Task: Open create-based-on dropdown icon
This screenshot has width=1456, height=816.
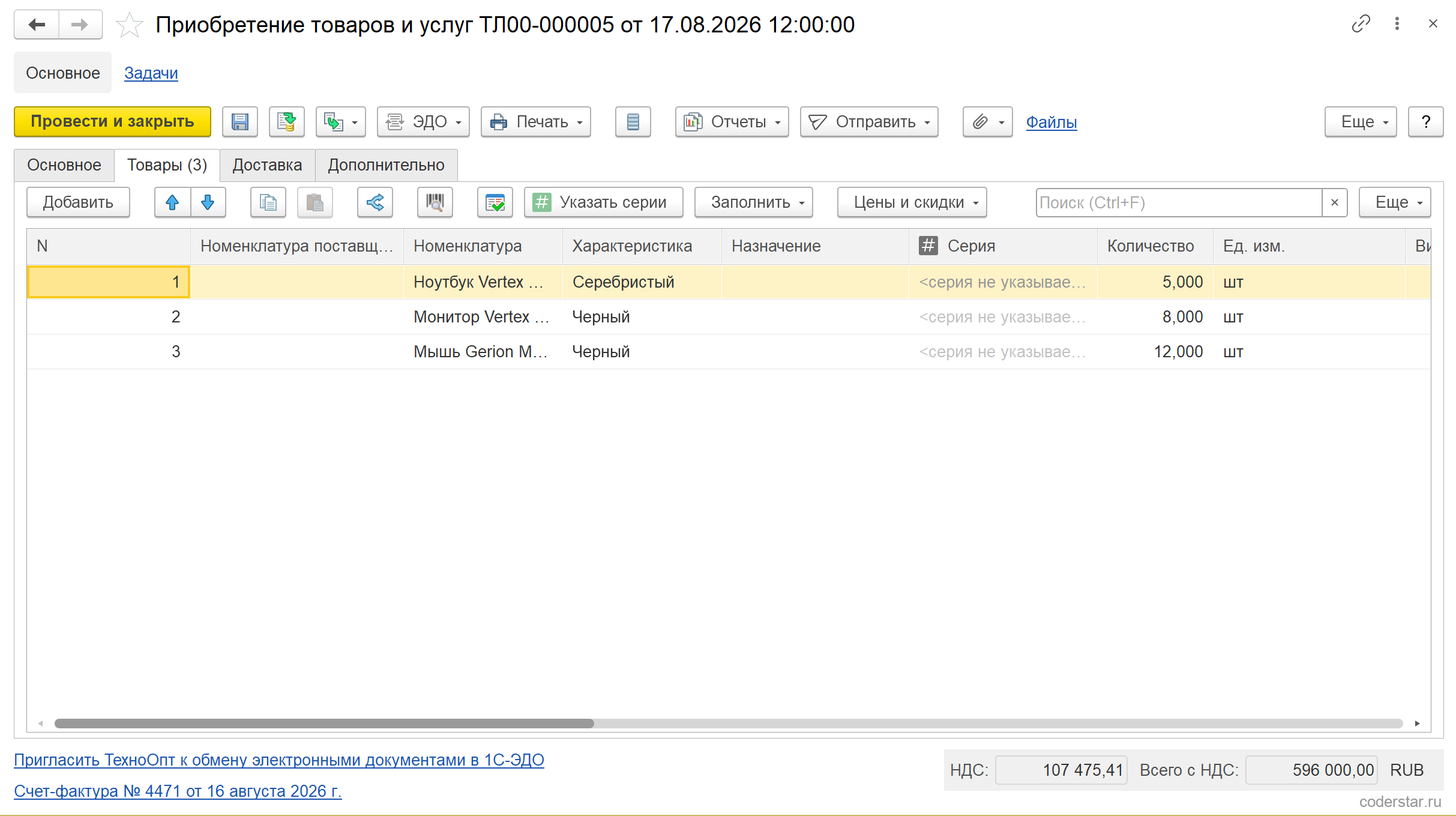Action: click(x=341, y=122)
